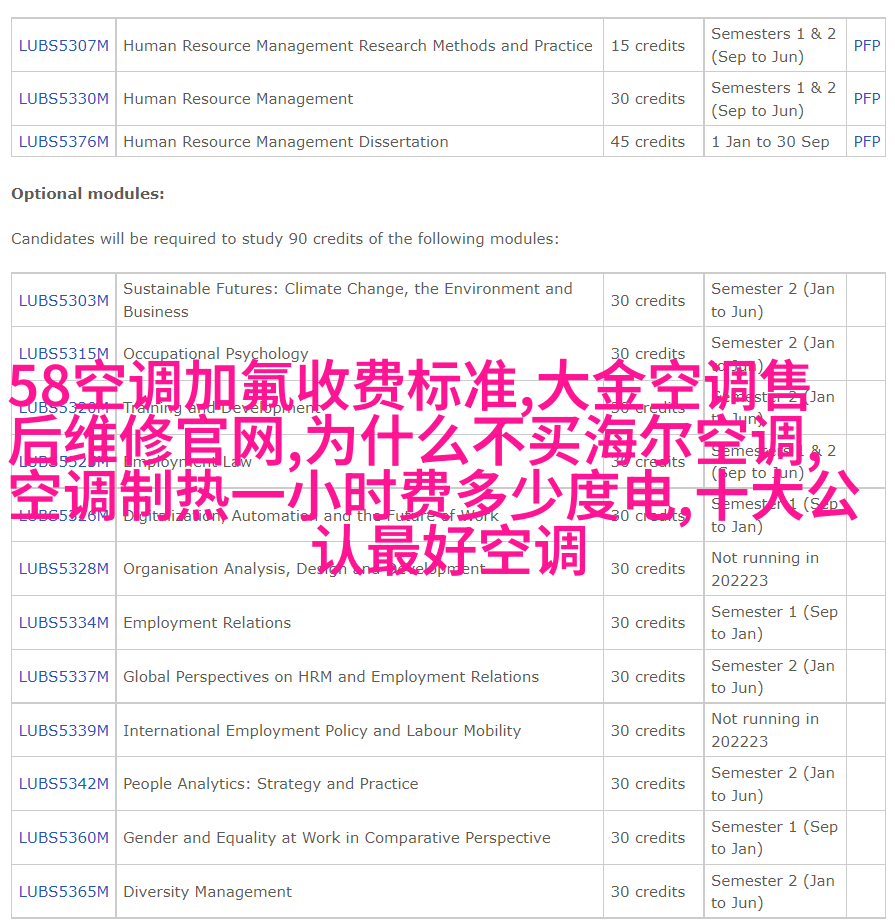Click 'Optional modules:' heading
This screenshot has height=922, width=895.
[88, 194]
